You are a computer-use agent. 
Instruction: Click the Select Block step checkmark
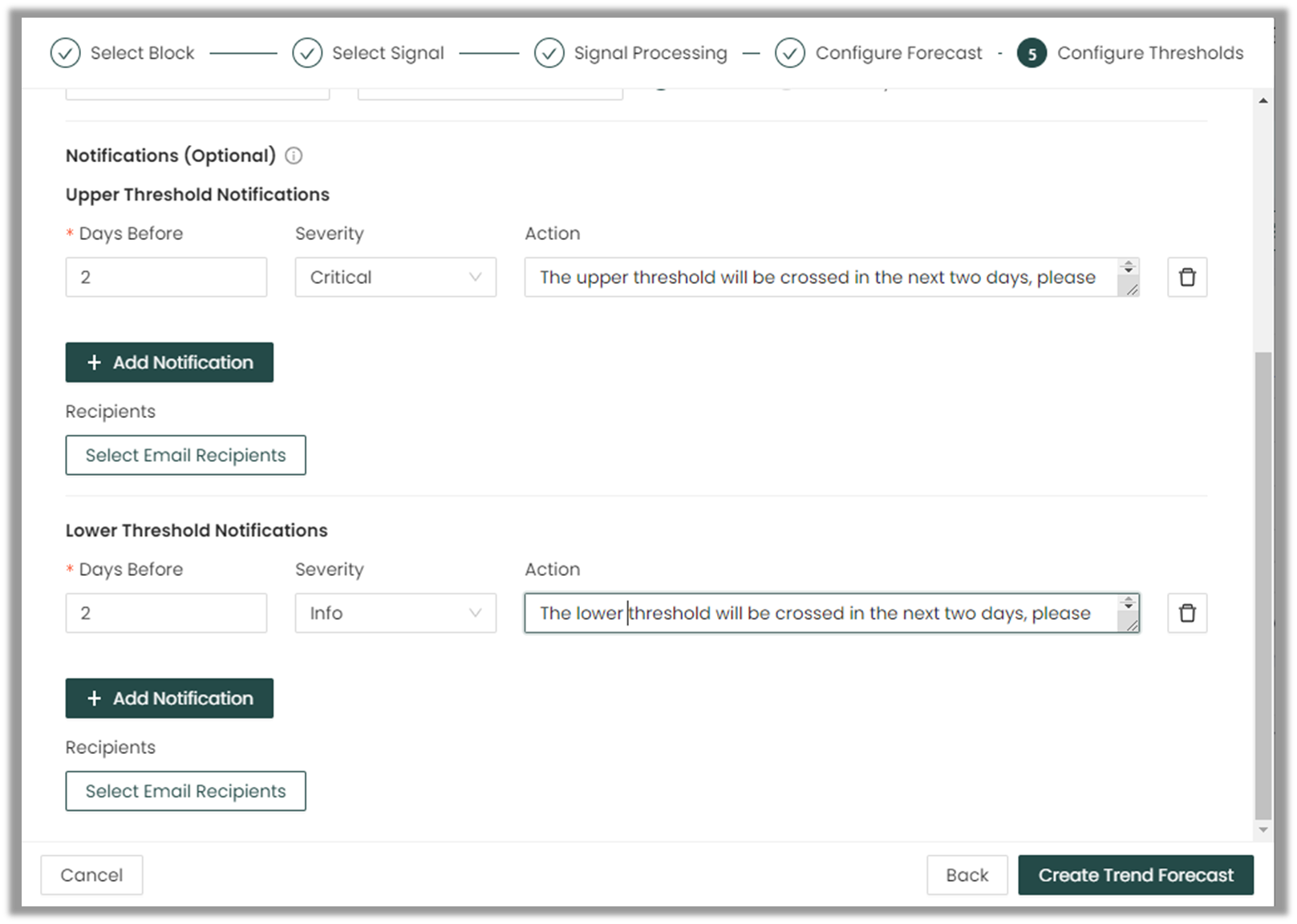click(x=65, y=53)
